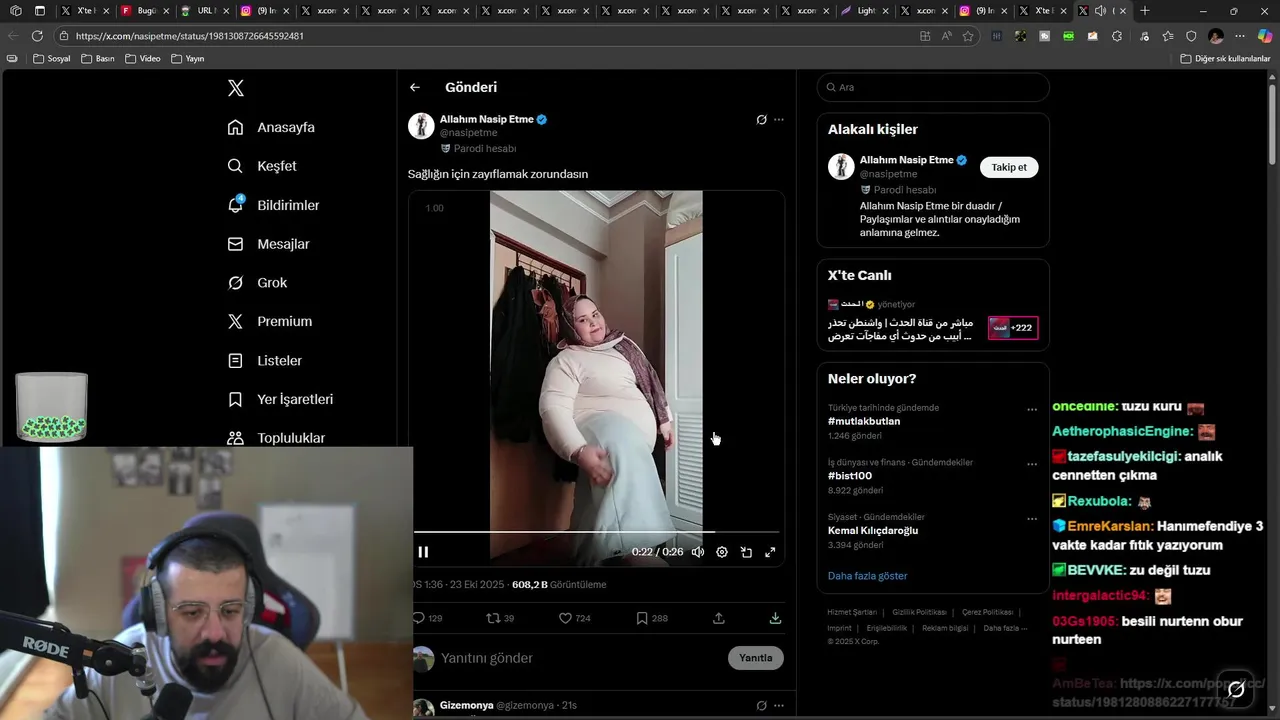Open Diğer sık kullanılanlar folder
The height and width of the screenshot is (720, 1280).
1225,59
